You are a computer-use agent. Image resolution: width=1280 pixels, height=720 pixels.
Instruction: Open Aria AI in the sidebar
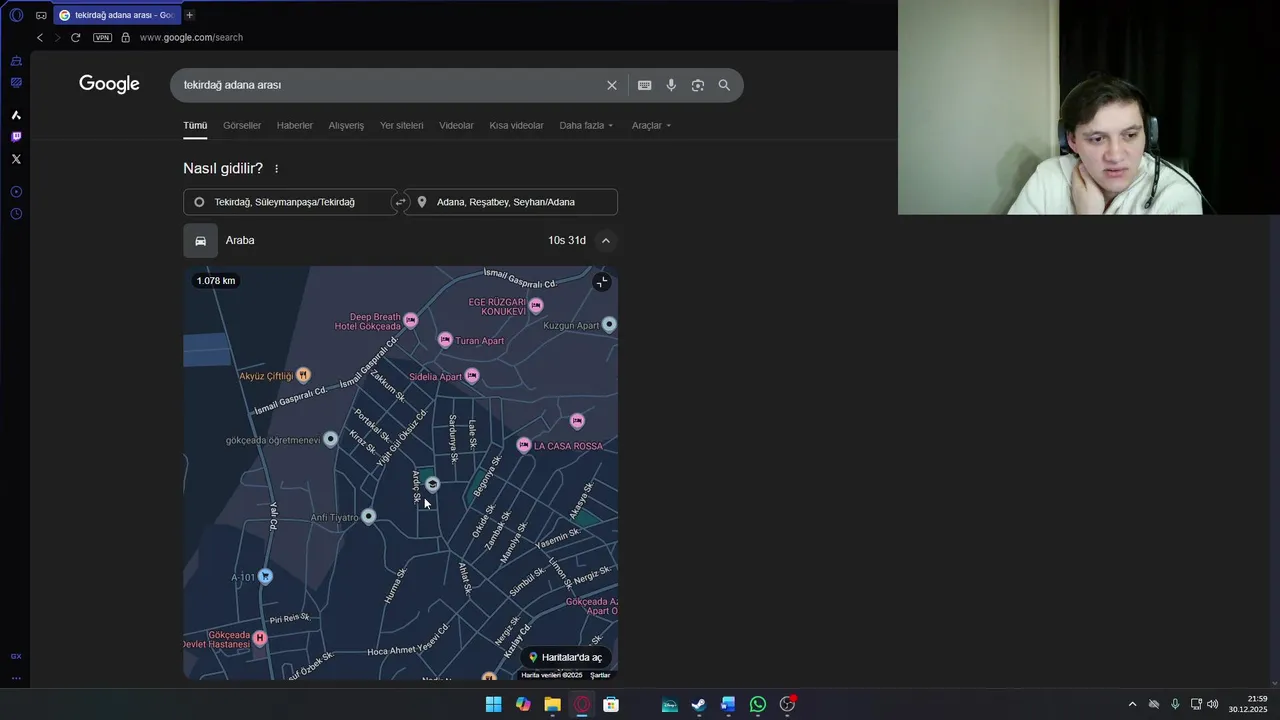pyautogui.click(x=16, y=115)
